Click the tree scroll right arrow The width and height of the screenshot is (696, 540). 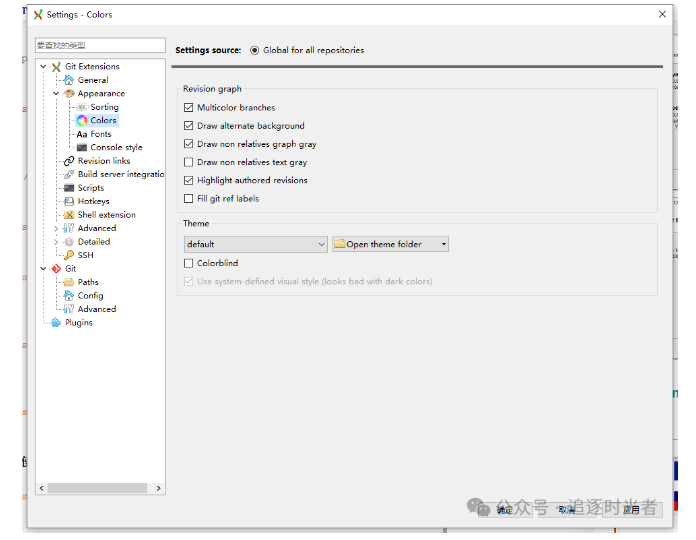click(158, 489)
